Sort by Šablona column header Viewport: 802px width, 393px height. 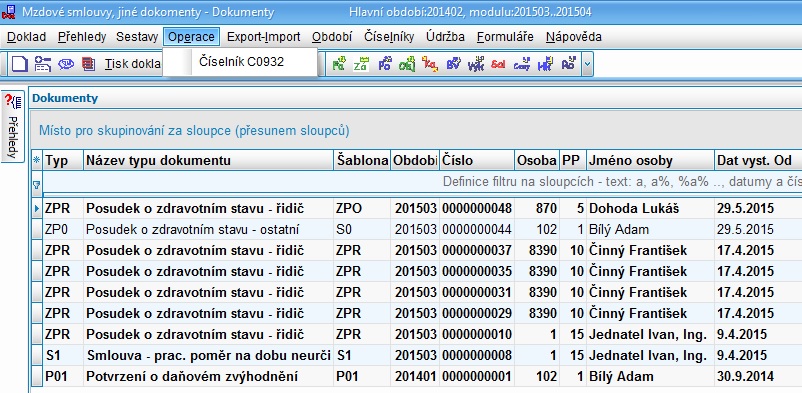point(362,161)
